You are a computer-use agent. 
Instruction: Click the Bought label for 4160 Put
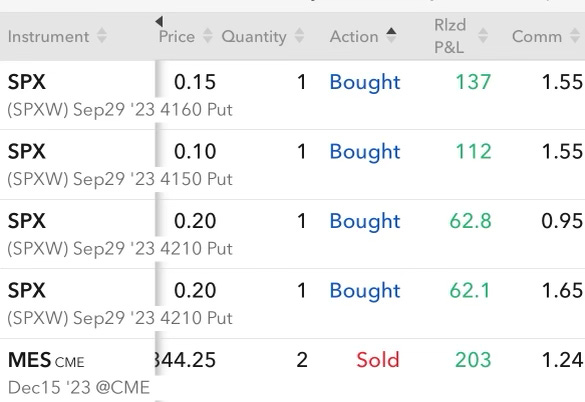click(x=365, y=82)
